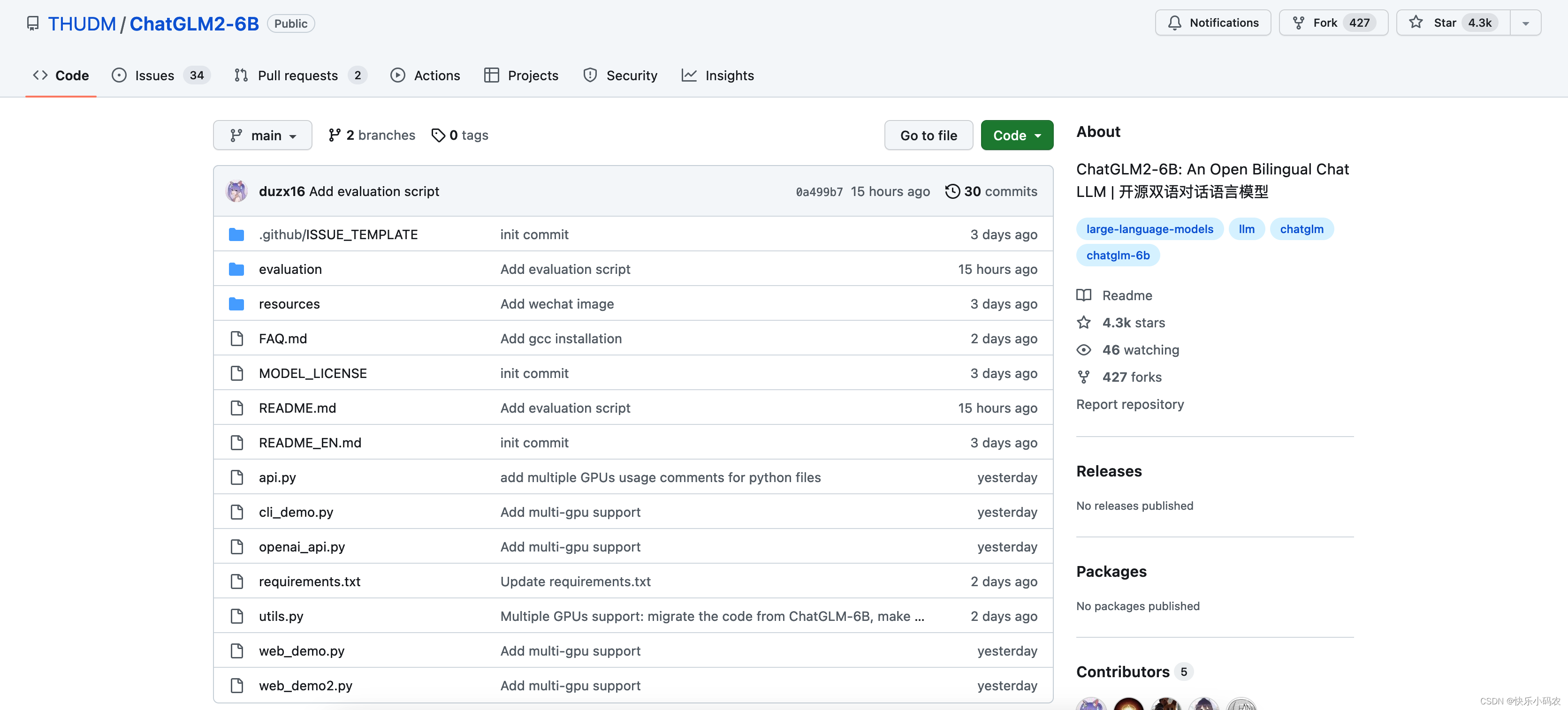The width and height of the screenshot is (1568, 710).
Task: Open the THUDM organization link
Action: click(x=82, y=24)
